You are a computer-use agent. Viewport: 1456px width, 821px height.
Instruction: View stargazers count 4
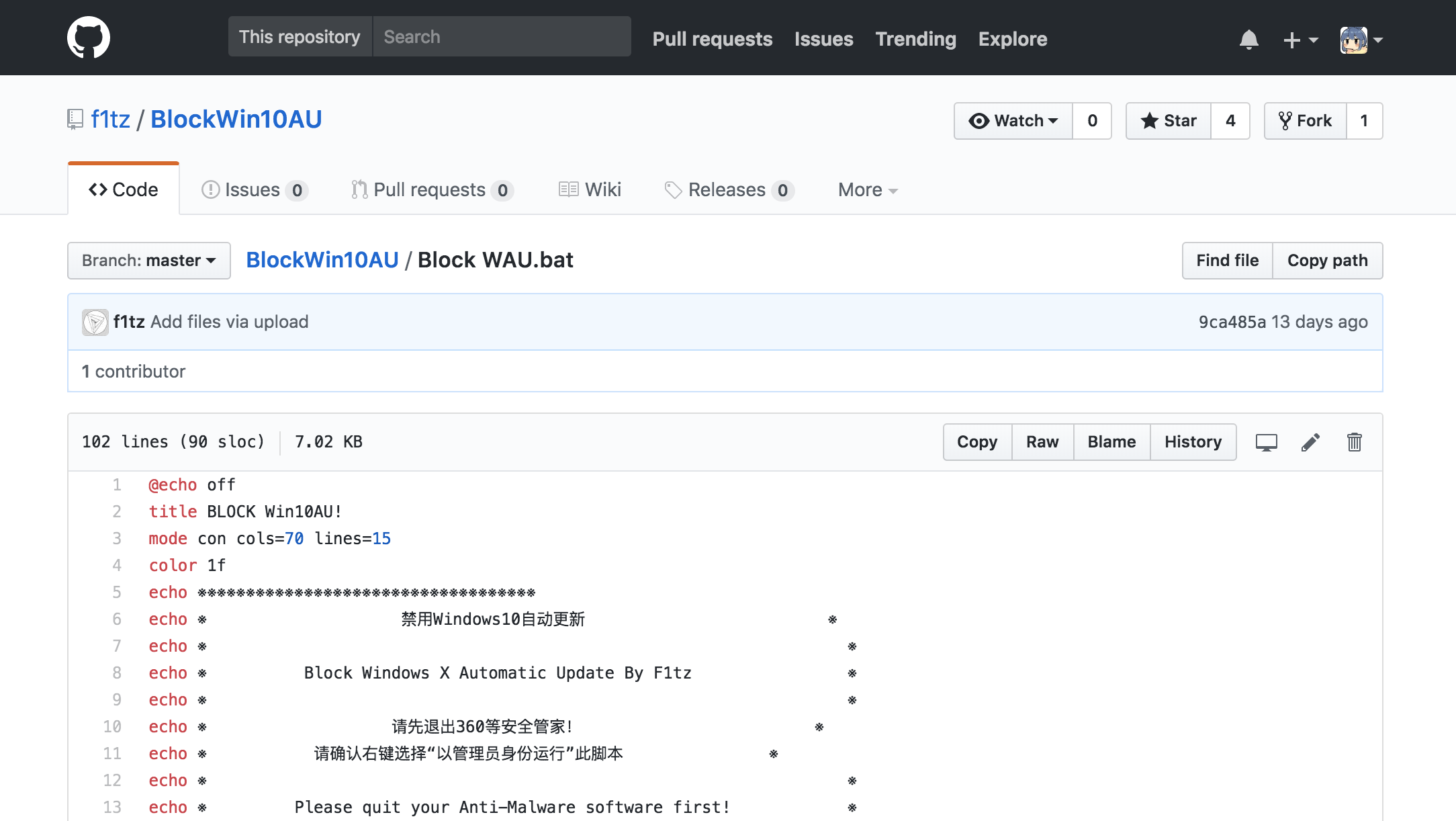pyautogui.click(x=1230, y=121)
